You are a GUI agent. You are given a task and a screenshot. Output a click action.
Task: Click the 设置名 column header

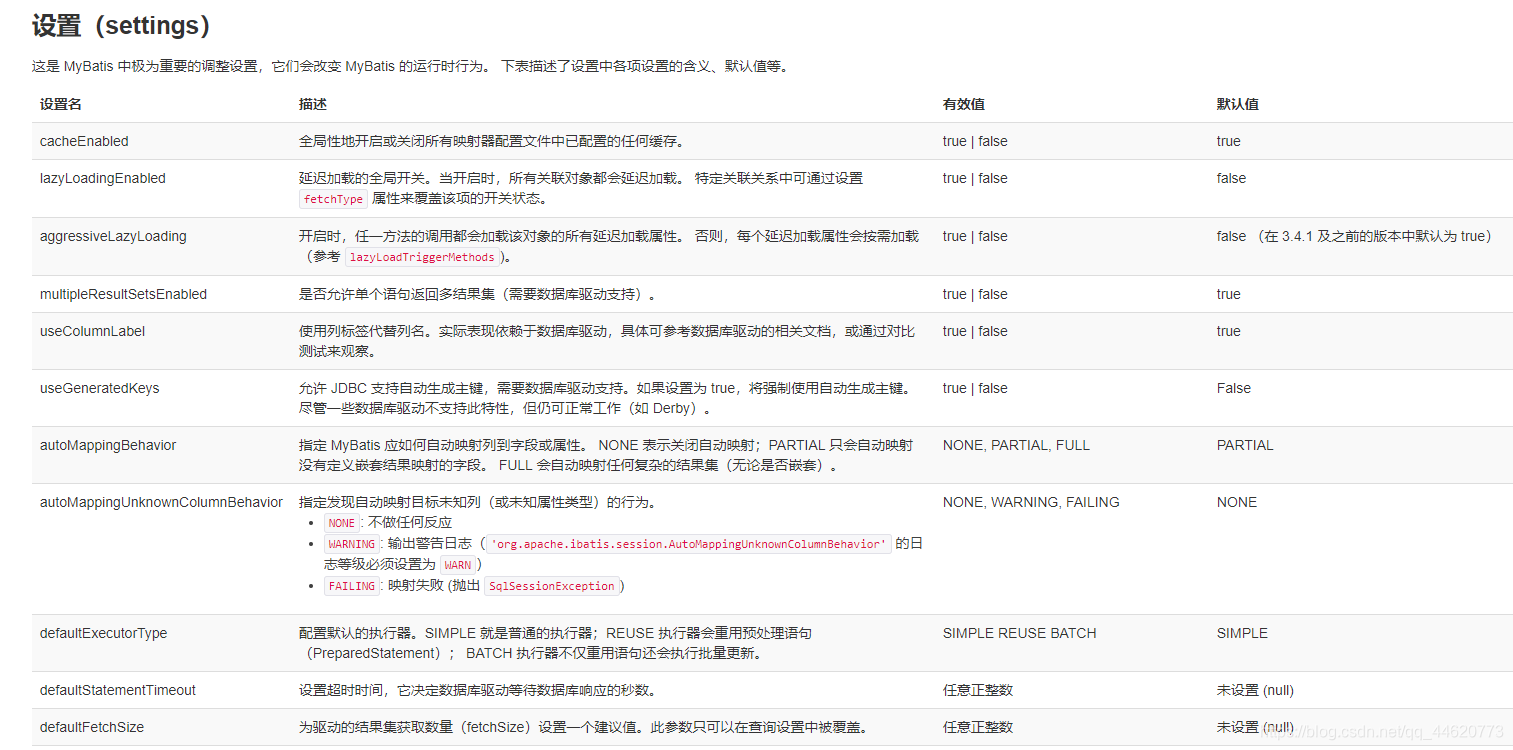61,104
